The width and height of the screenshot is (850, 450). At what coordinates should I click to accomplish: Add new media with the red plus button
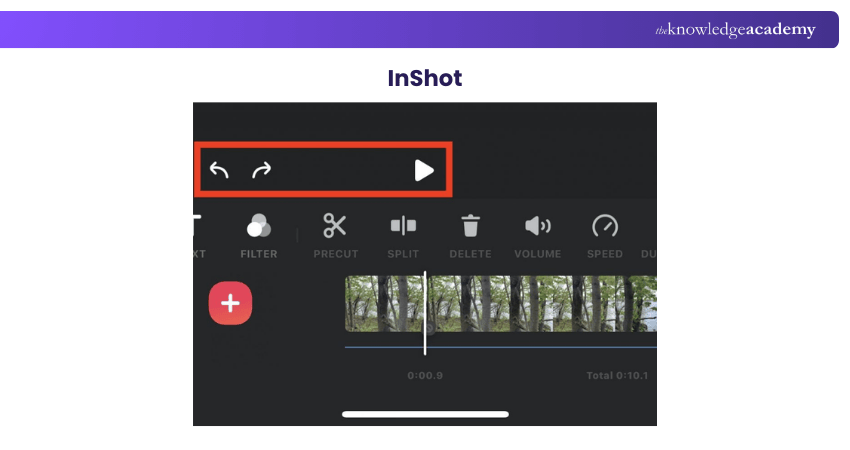pyautogui.click(x=230, y=303)
